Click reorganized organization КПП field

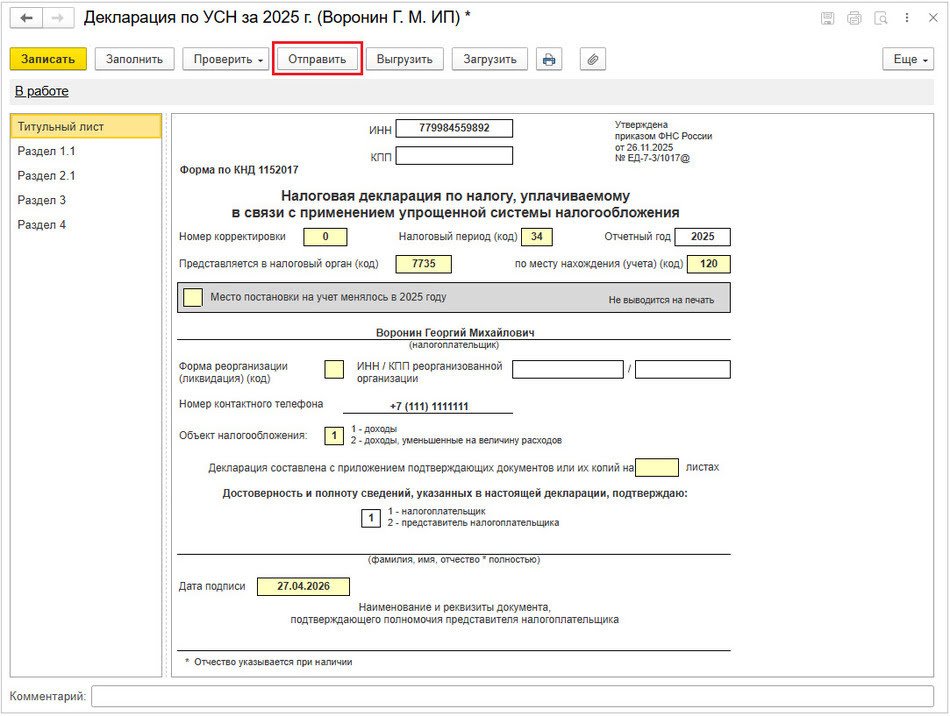click(683, 370)
